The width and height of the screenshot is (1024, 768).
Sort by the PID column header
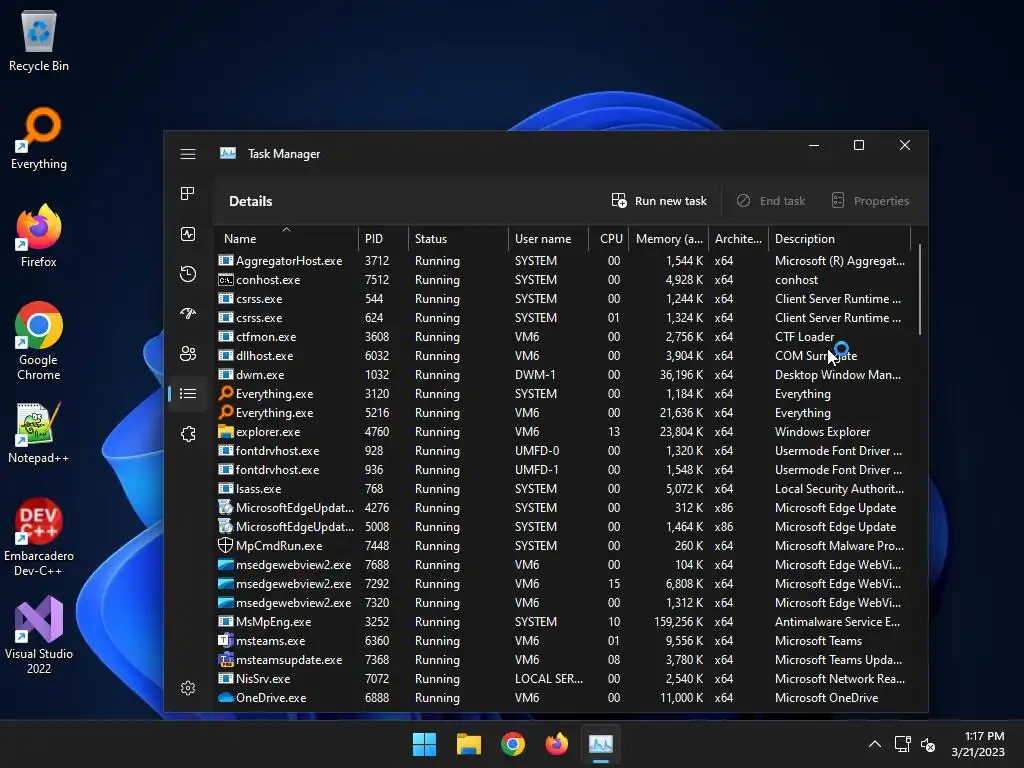pos(383,238)
